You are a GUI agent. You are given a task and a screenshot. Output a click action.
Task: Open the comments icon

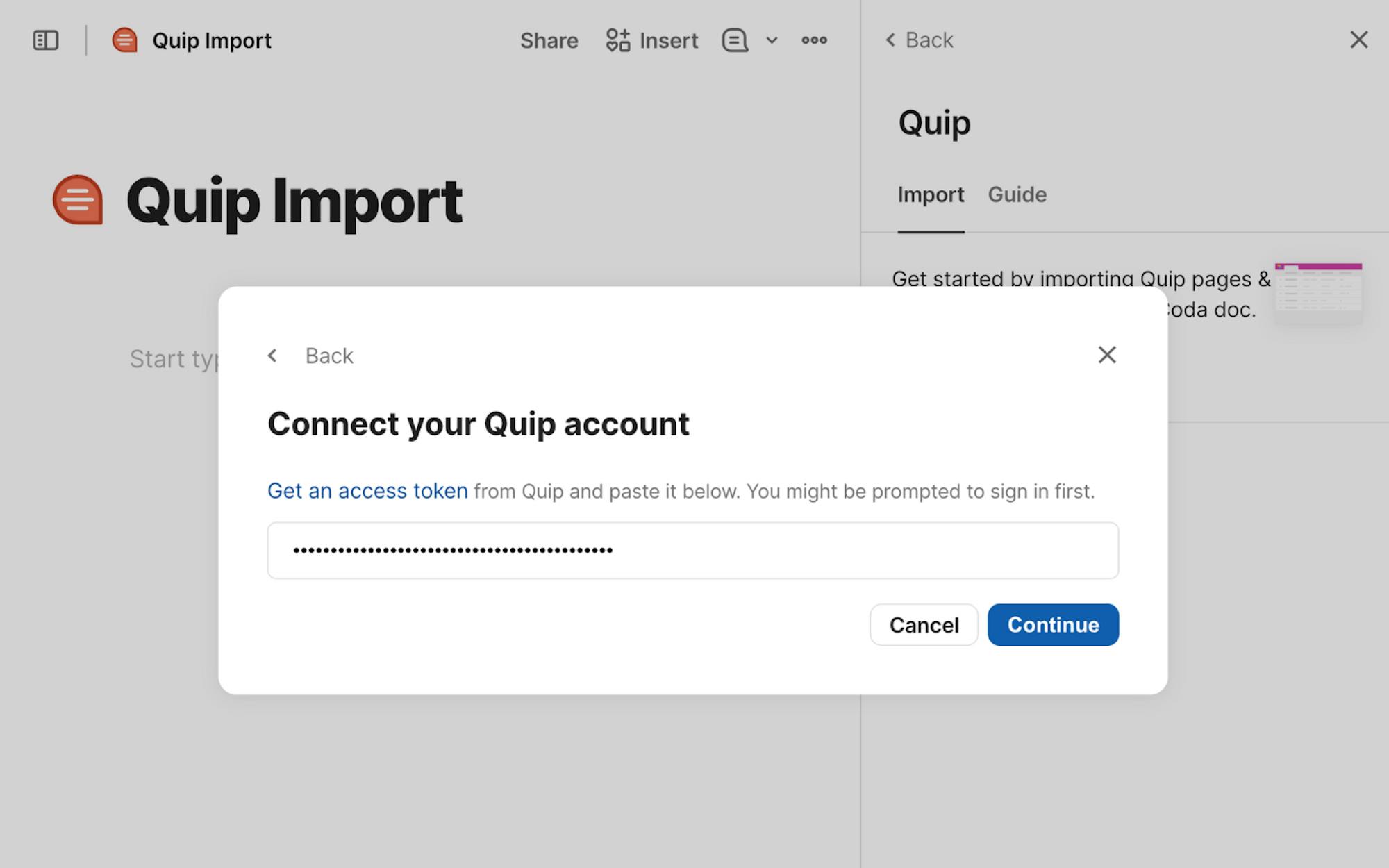(x=735, y=40)
